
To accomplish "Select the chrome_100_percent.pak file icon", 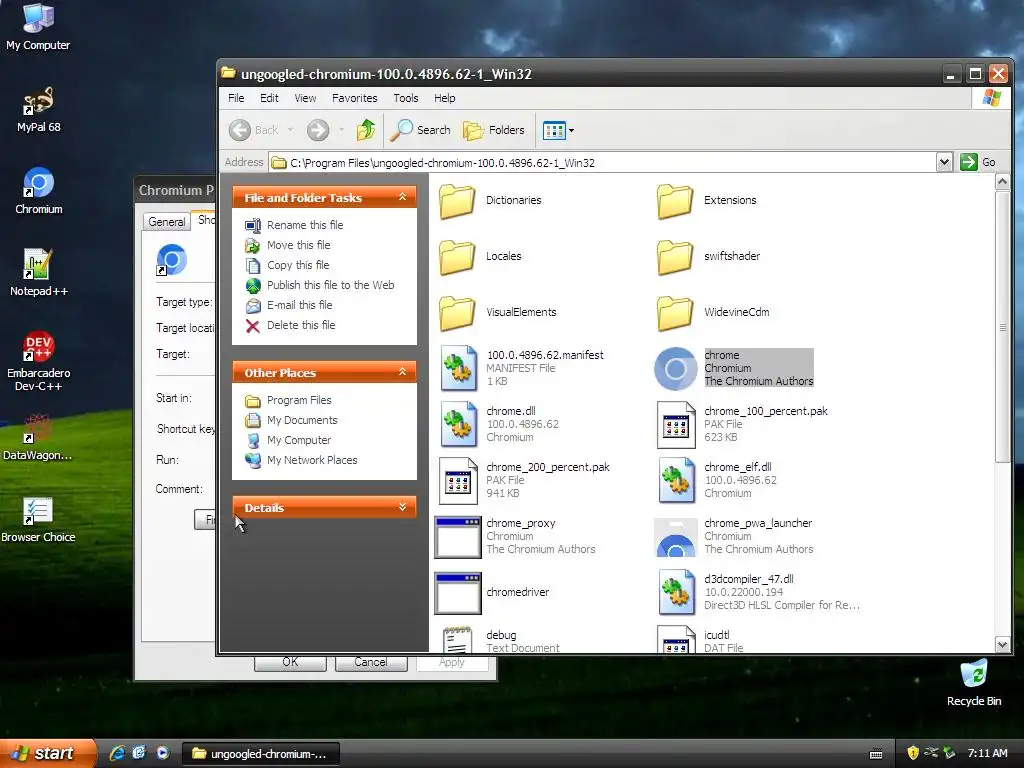I will click(676, 424).
